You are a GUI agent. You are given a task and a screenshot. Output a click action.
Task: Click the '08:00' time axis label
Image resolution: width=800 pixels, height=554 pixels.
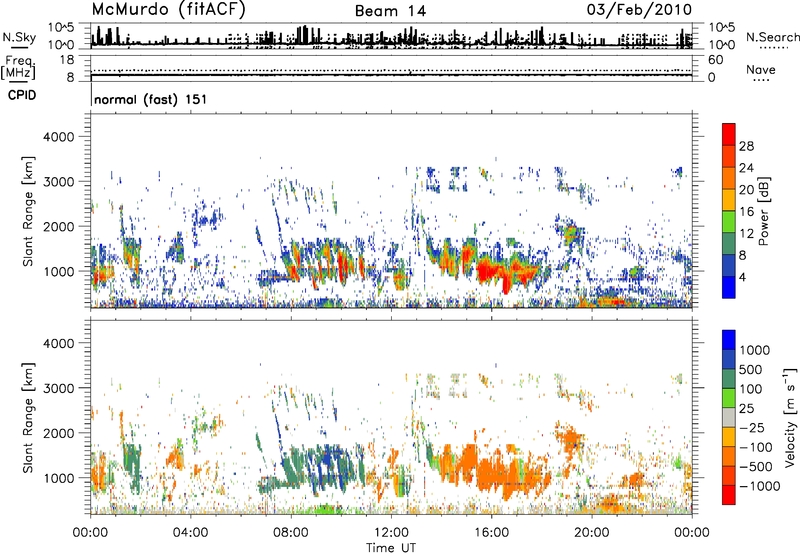pyautogui.click(x=291, y=533)
